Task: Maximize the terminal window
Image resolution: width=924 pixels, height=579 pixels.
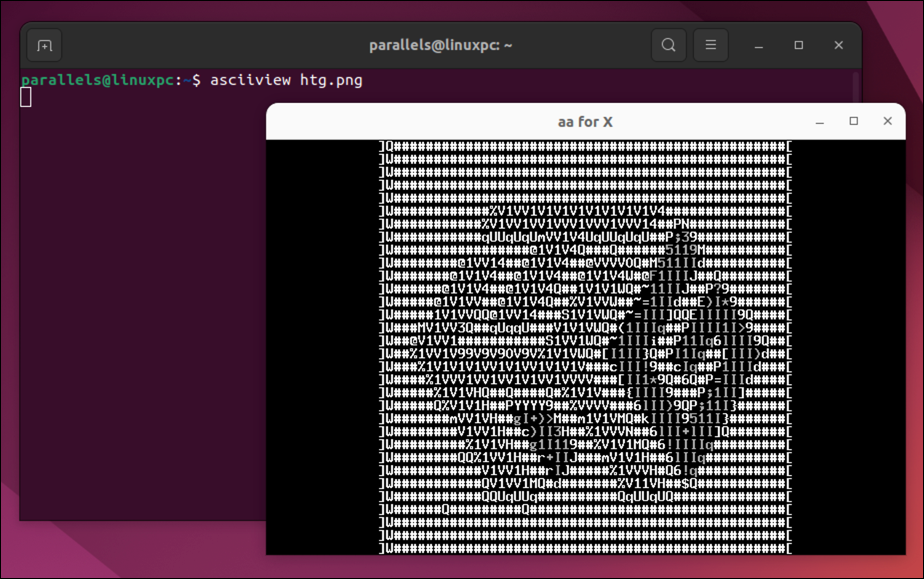Action: pos(798,45)
